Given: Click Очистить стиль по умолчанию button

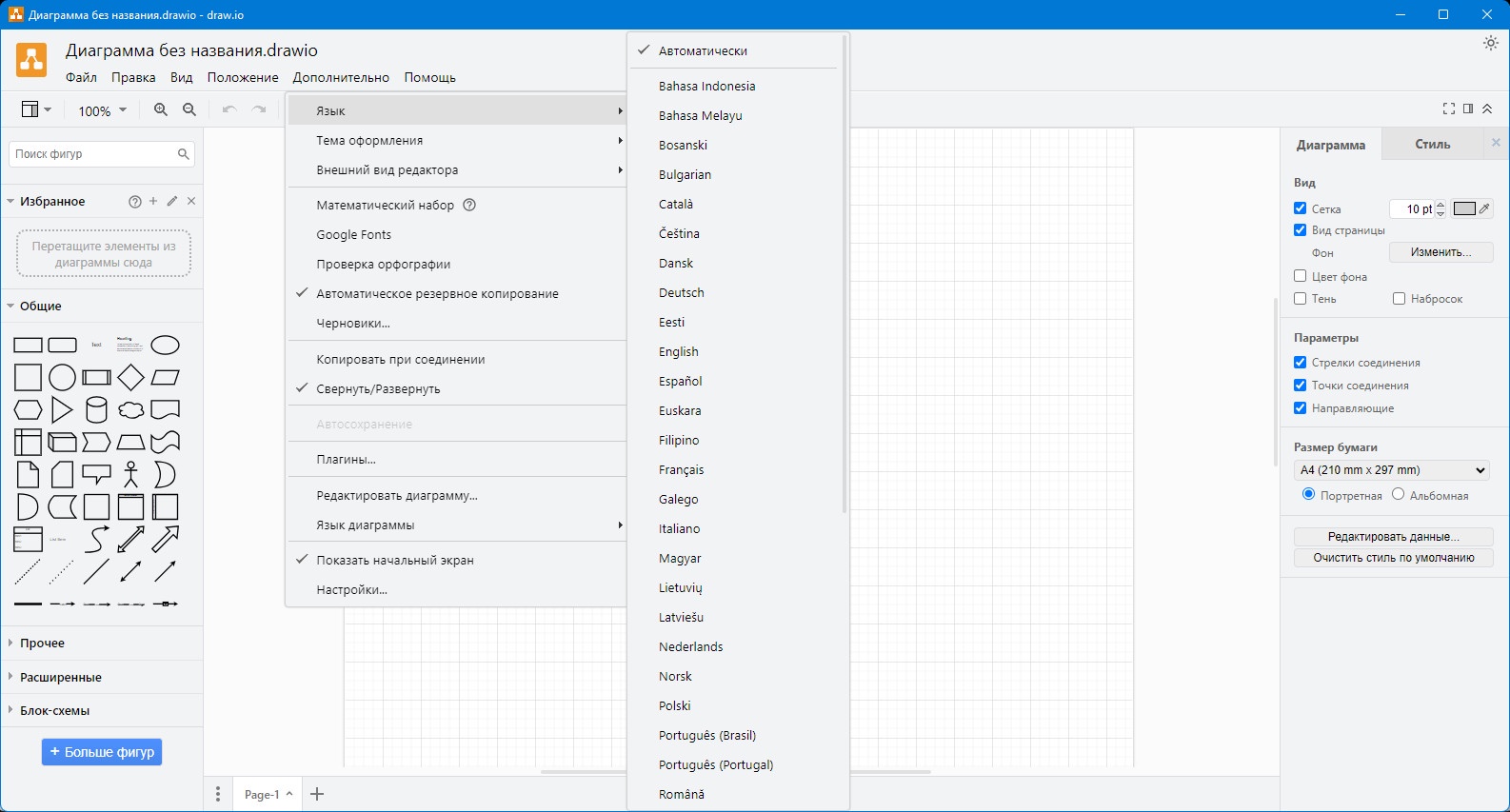Looking at the screenshot, I should pyautogui.click(x=1393, y=558).
